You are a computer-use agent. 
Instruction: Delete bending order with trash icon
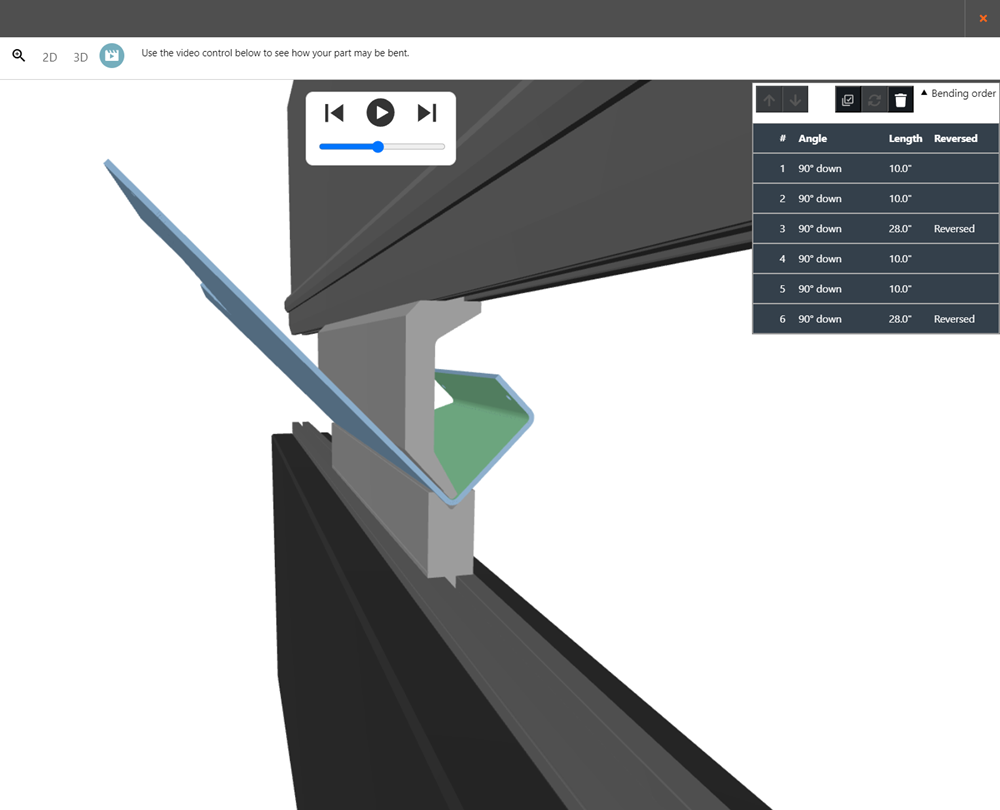click(901, 100)
